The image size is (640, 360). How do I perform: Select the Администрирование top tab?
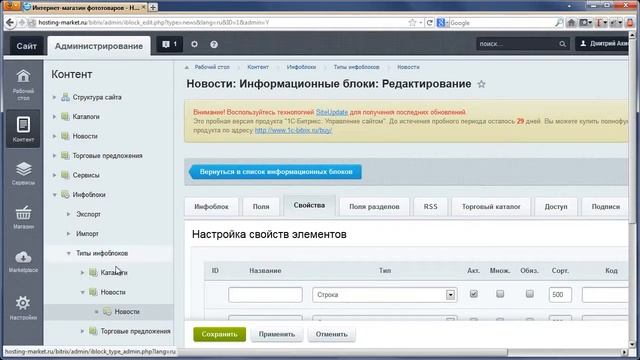point(99,46)
